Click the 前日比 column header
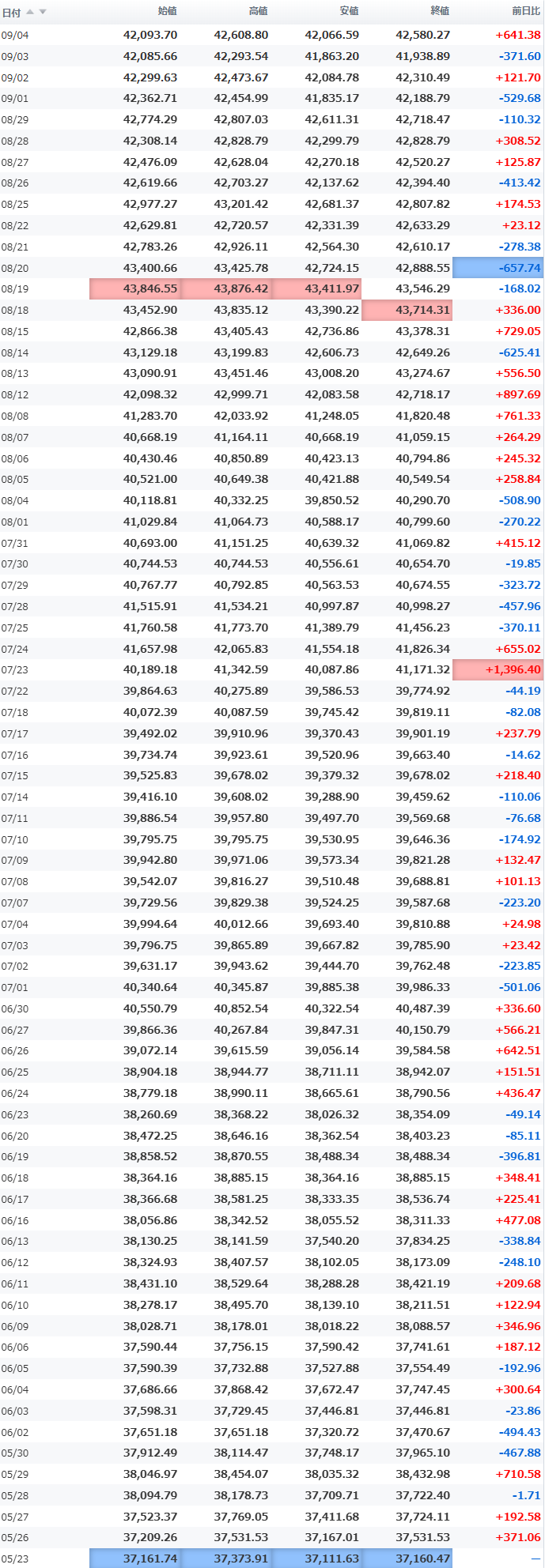Screen dimensions: 545x1568 tap(527, 11)
